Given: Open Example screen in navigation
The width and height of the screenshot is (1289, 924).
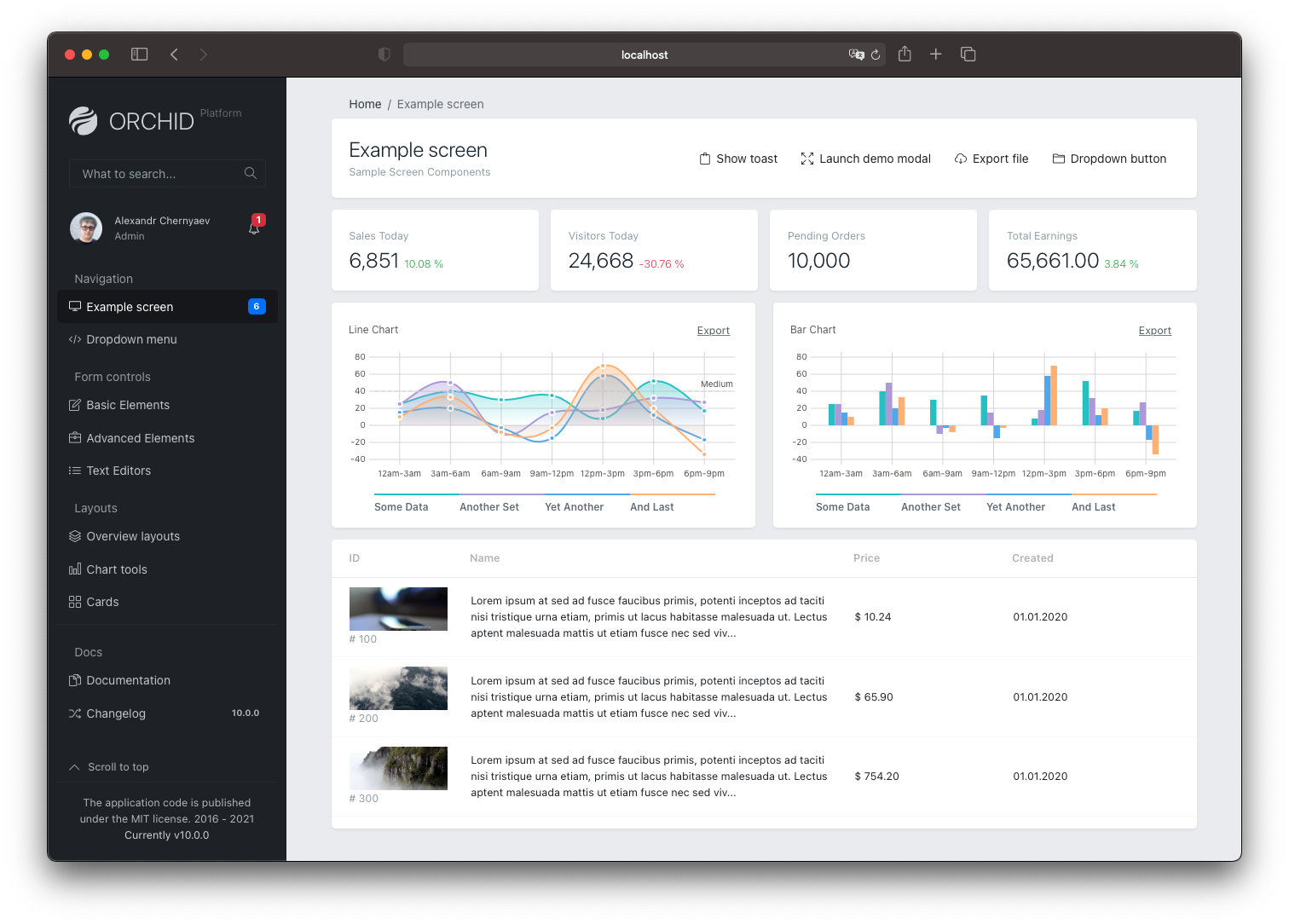Looking at the screenshot, I should [x=167, y=307].
